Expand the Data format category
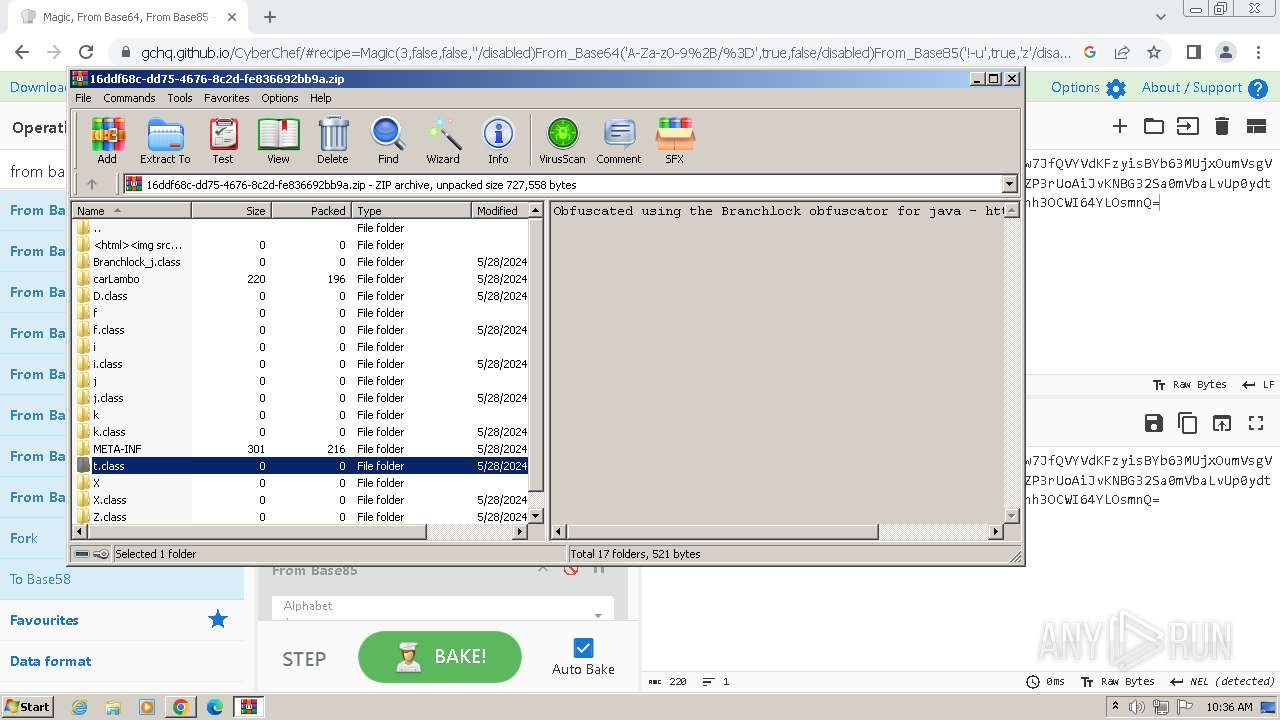1280x720 pixels. click(122, 661)
